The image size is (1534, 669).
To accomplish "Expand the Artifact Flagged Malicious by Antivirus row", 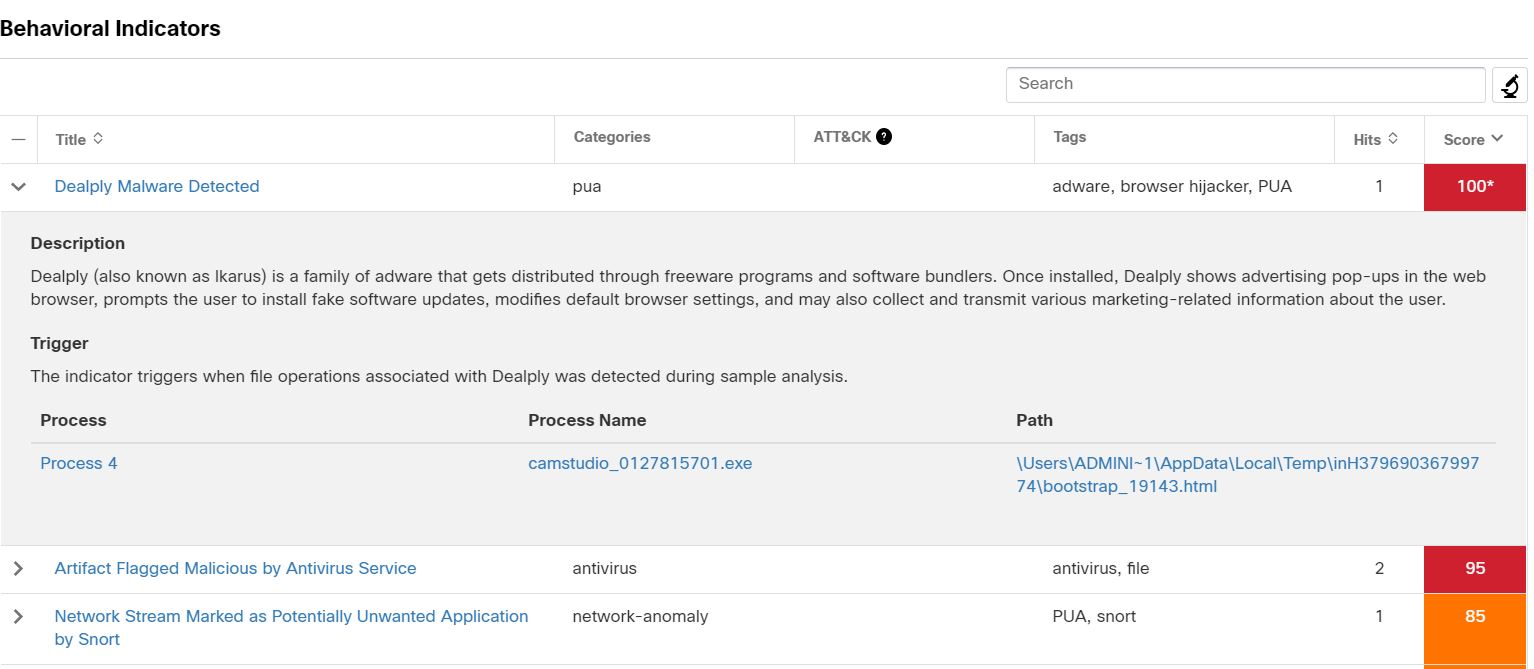I will pos(18,569).
